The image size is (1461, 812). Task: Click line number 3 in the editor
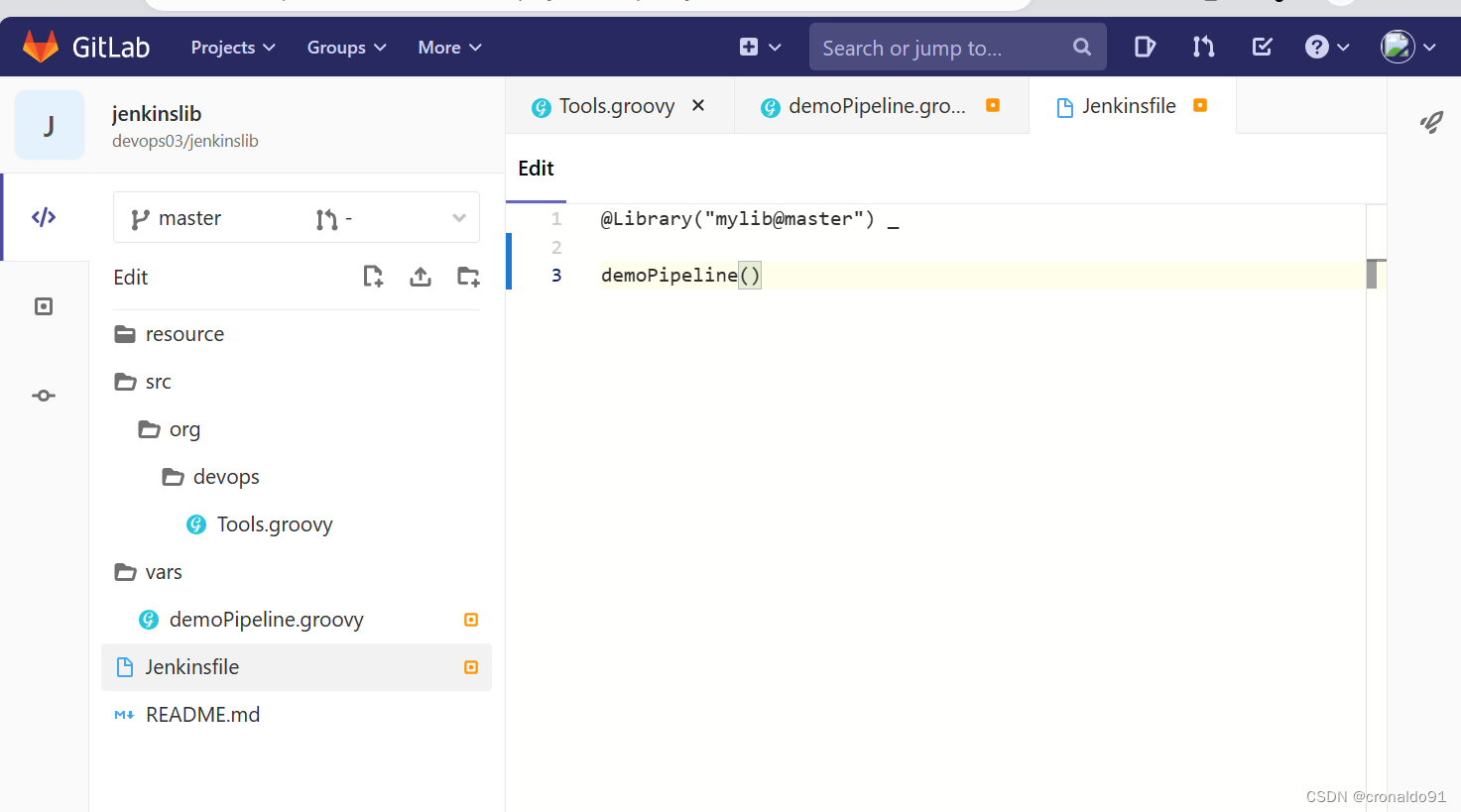[556, 276]
